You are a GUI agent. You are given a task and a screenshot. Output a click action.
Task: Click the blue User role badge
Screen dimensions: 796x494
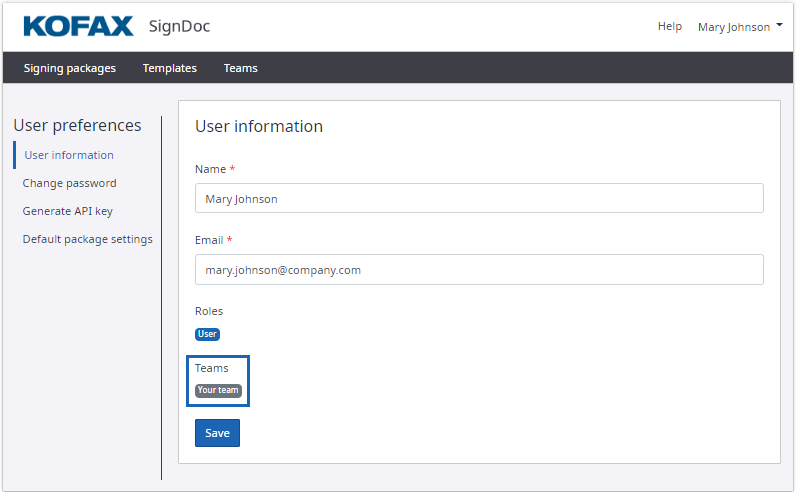click(207, 334)
